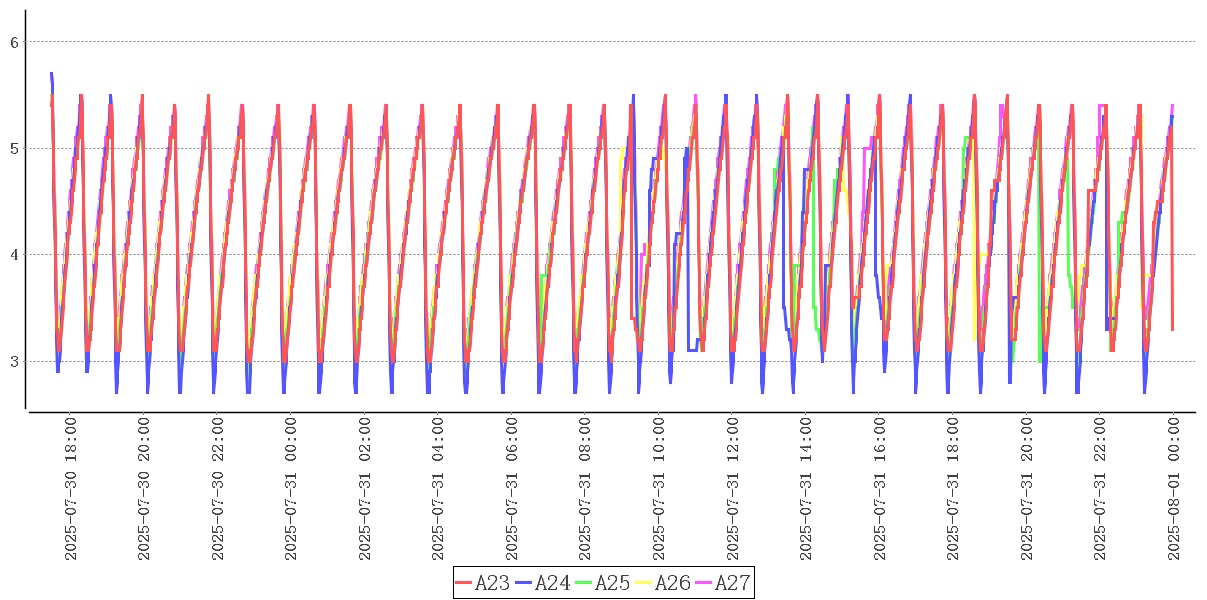1207x600 pixels.
Task: Select the y-axis value 4 label
Action: coord(14,255)
